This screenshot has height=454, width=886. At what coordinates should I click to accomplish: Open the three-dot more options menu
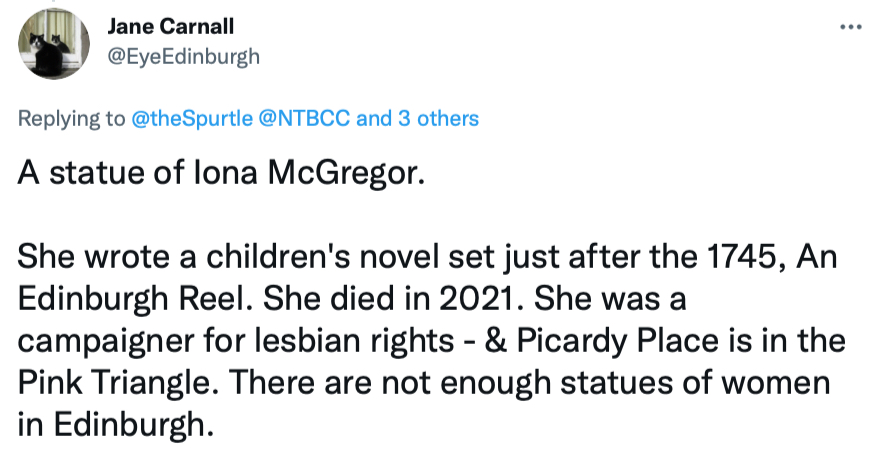coord(850,27)
